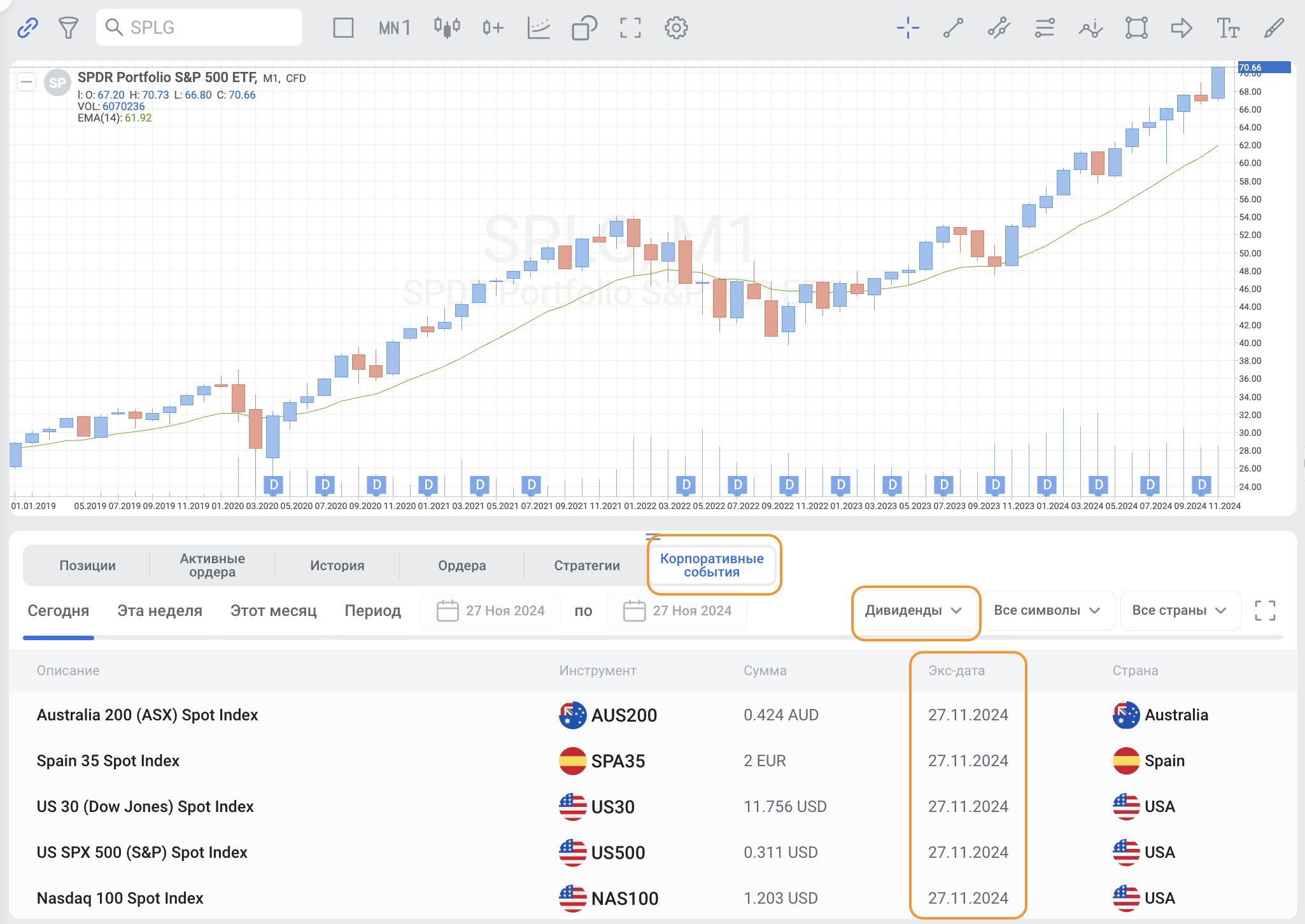The image size is (1305, 924).
Task: Select the rectangle shape drawing tool
Action: pos(1136,27)
